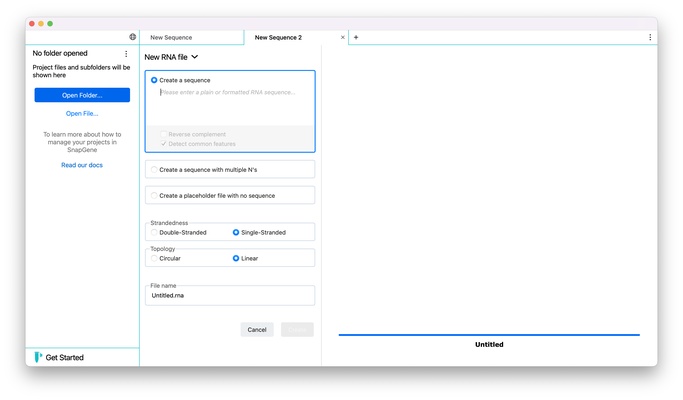Viewport: 683px width, 400px height.
Task: Click the blue sequence line in preview
Action: (x=489, y=335)
